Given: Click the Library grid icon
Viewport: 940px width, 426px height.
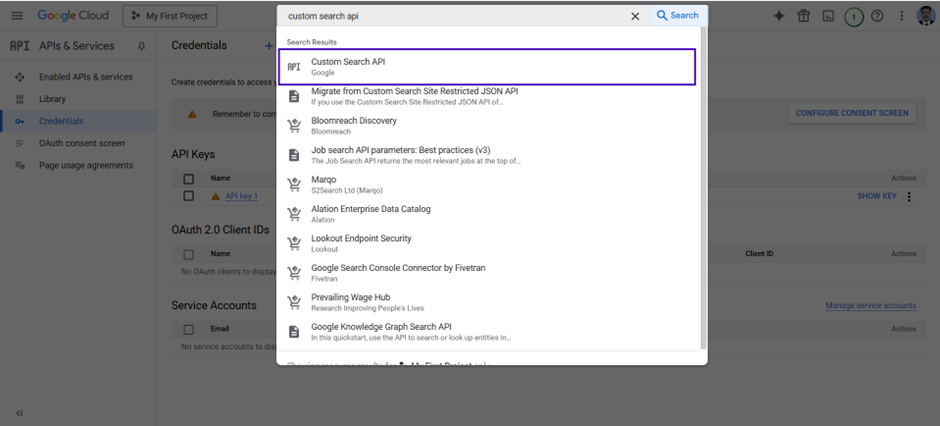Looking at the screenshot, I should pos(20,99).
